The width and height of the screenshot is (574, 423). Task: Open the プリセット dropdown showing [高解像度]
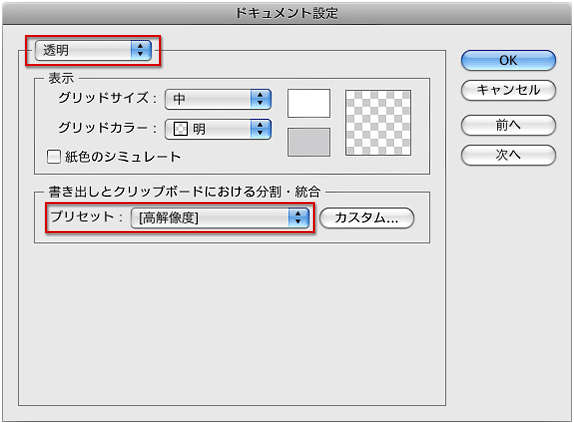[x=220, y=218]
